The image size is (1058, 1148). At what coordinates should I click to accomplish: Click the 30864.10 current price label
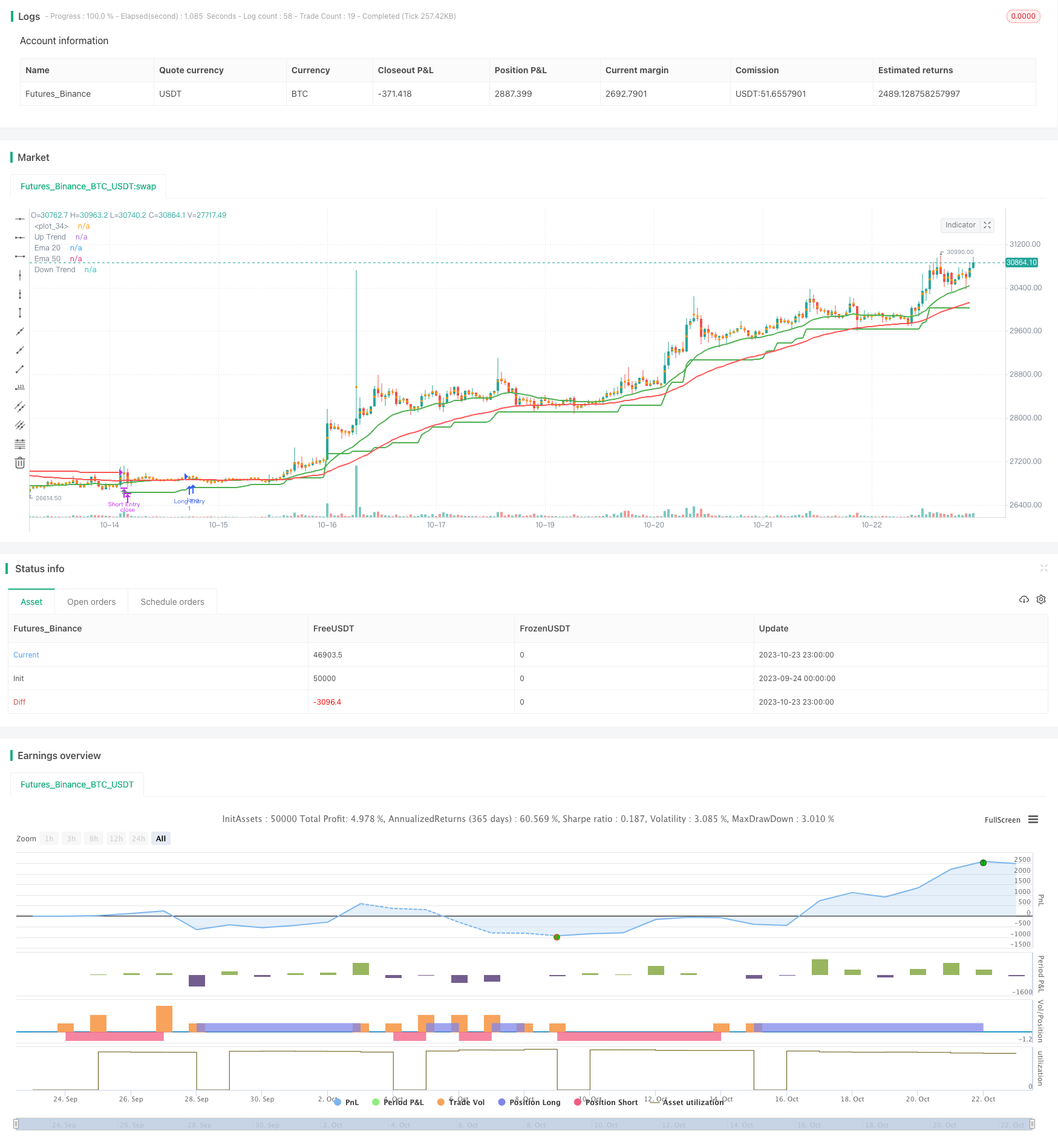coord(1021,263)
